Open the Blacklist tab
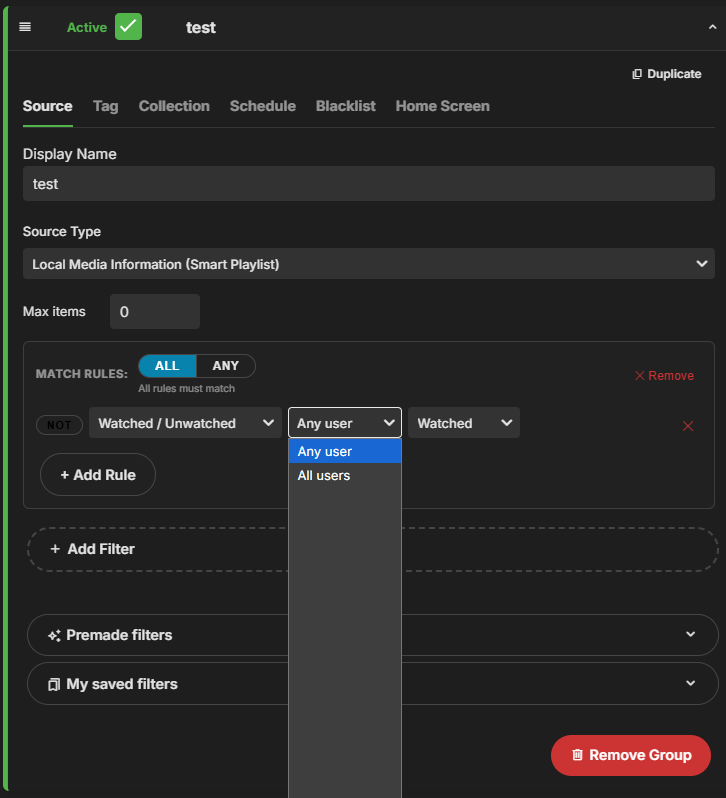The image size is (726, 798). [345, 106]
